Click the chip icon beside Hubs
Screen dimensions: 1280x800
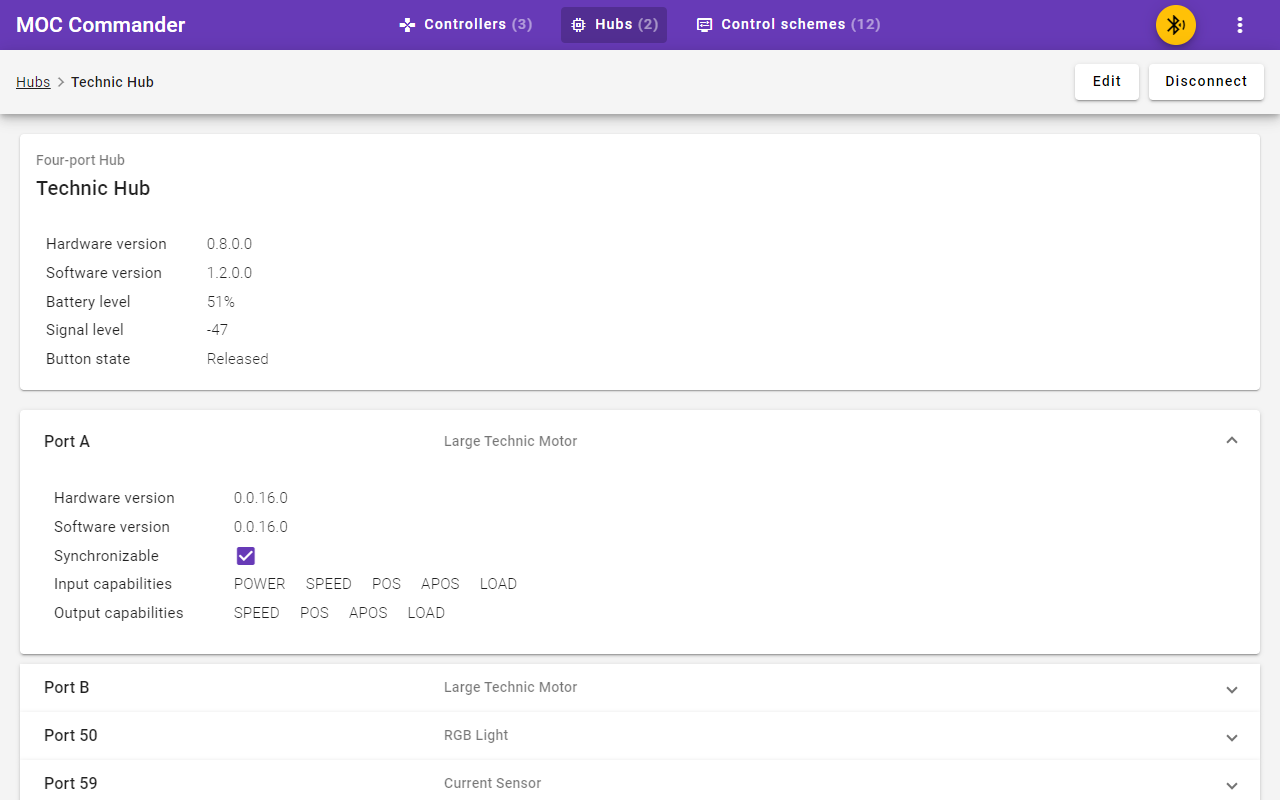pos(578,25)
